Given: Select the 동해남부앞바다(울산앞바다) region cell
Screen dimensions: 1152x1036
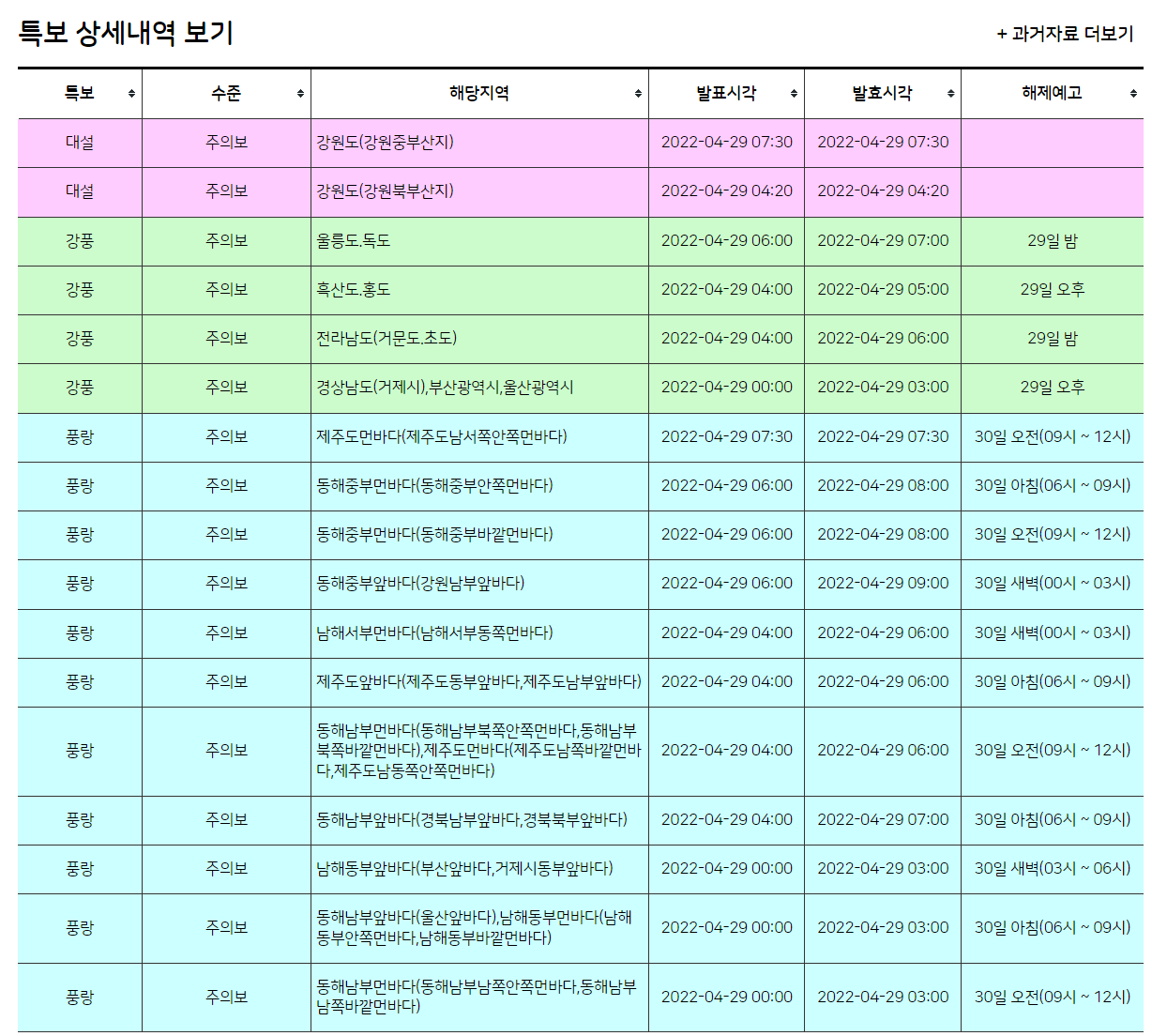Looking at the screenshot, I should click(479, 928).
